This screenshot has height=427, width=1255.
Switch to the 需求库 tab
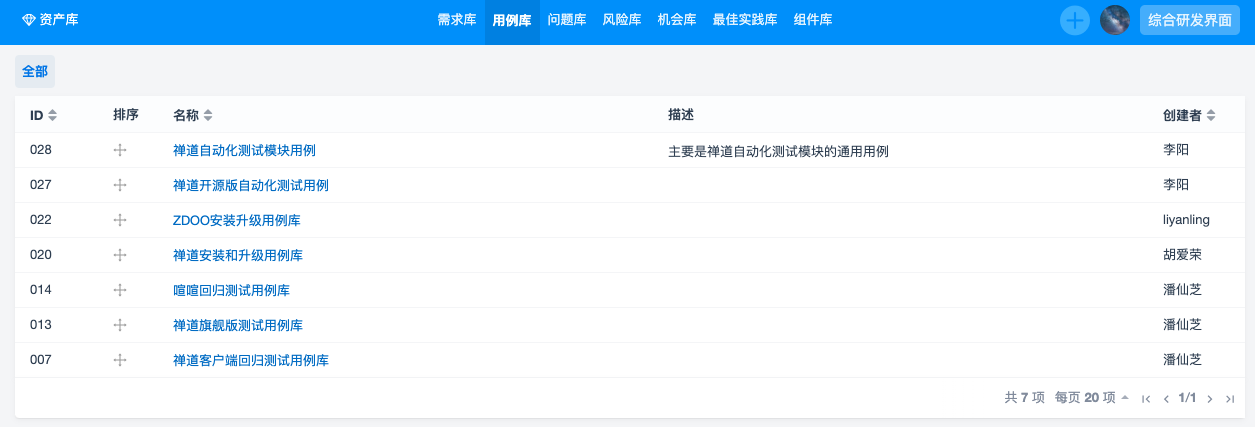tap(457, 20)
